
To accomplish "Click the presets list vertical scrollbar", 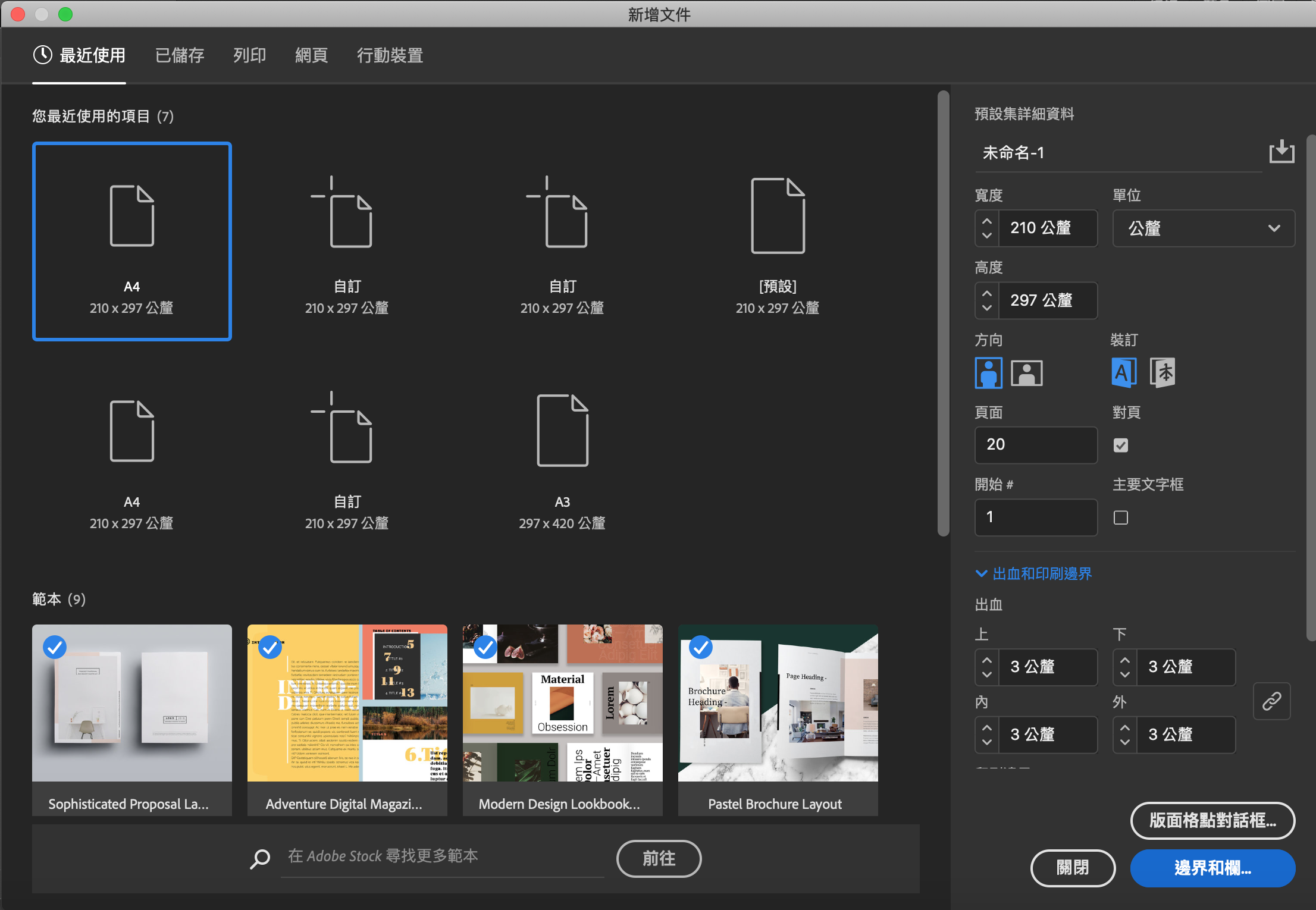I will point(943,313).
